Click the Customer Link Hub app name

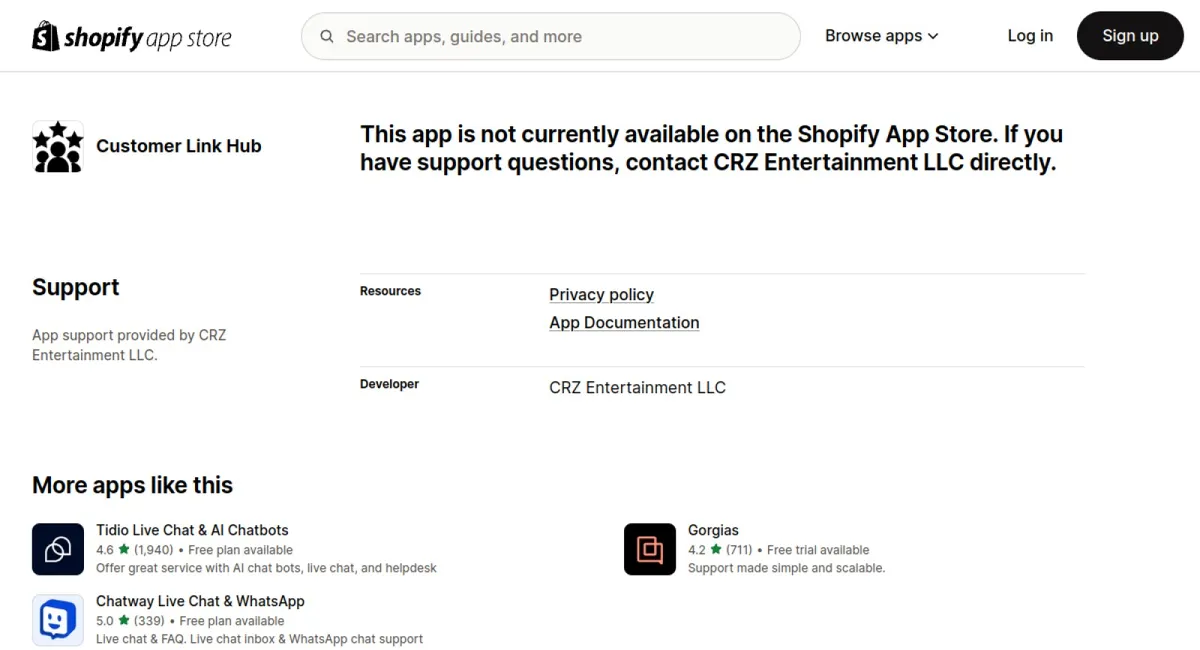pos(179,146)
